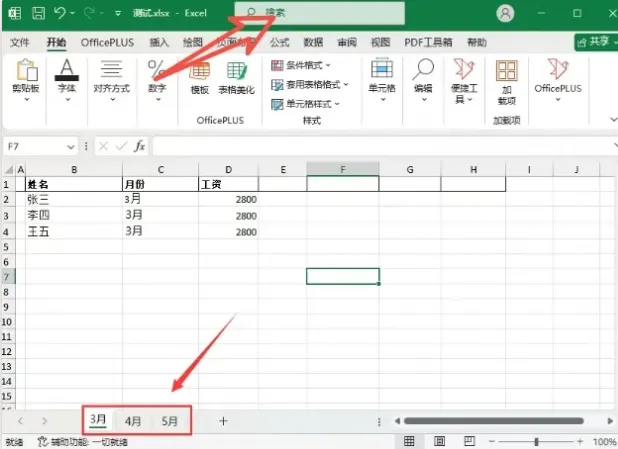
Task: Select the 3月 sheet tab
Action: pos(98,420)
